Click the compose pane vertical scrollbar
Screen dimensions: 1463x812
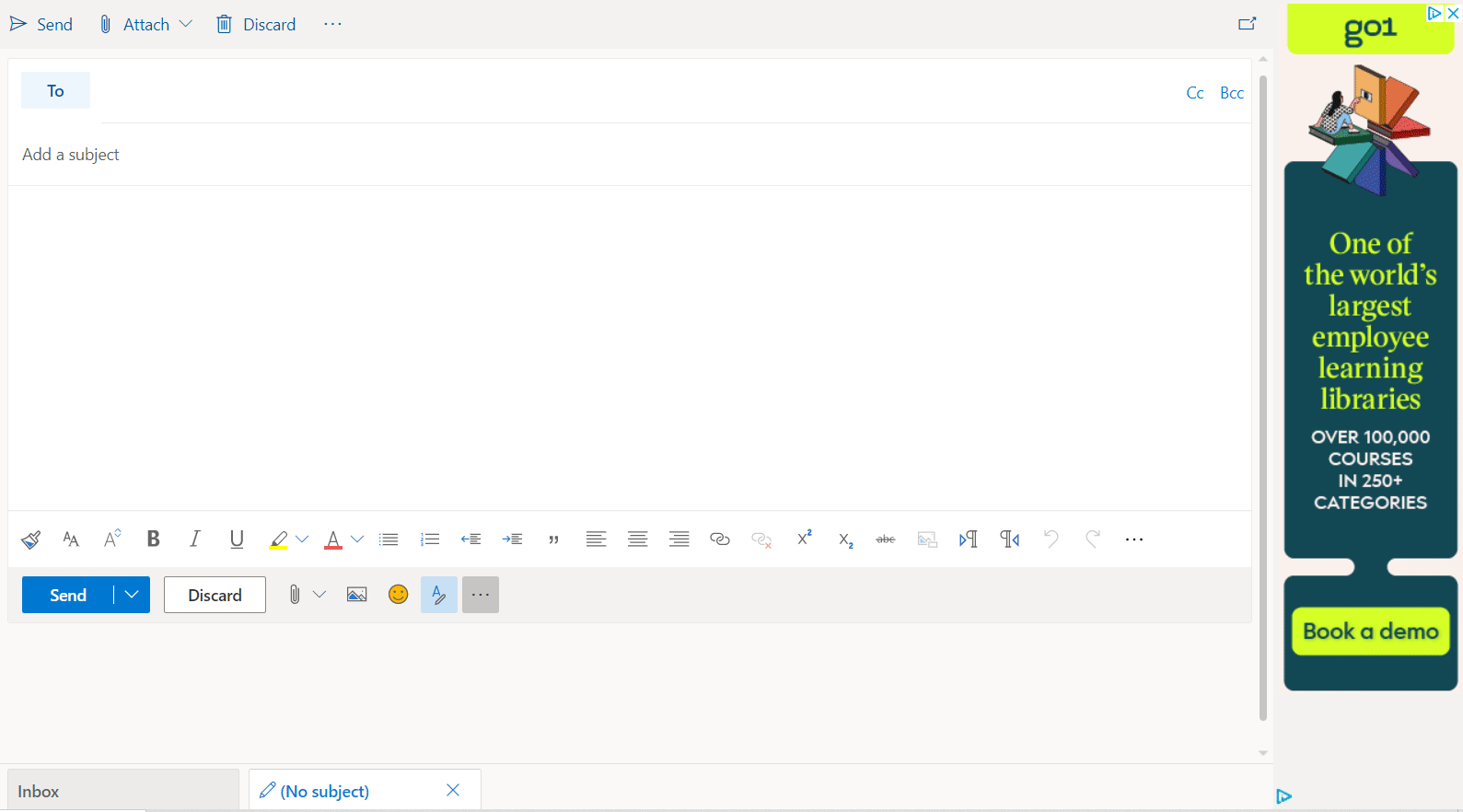(1263, 398)
